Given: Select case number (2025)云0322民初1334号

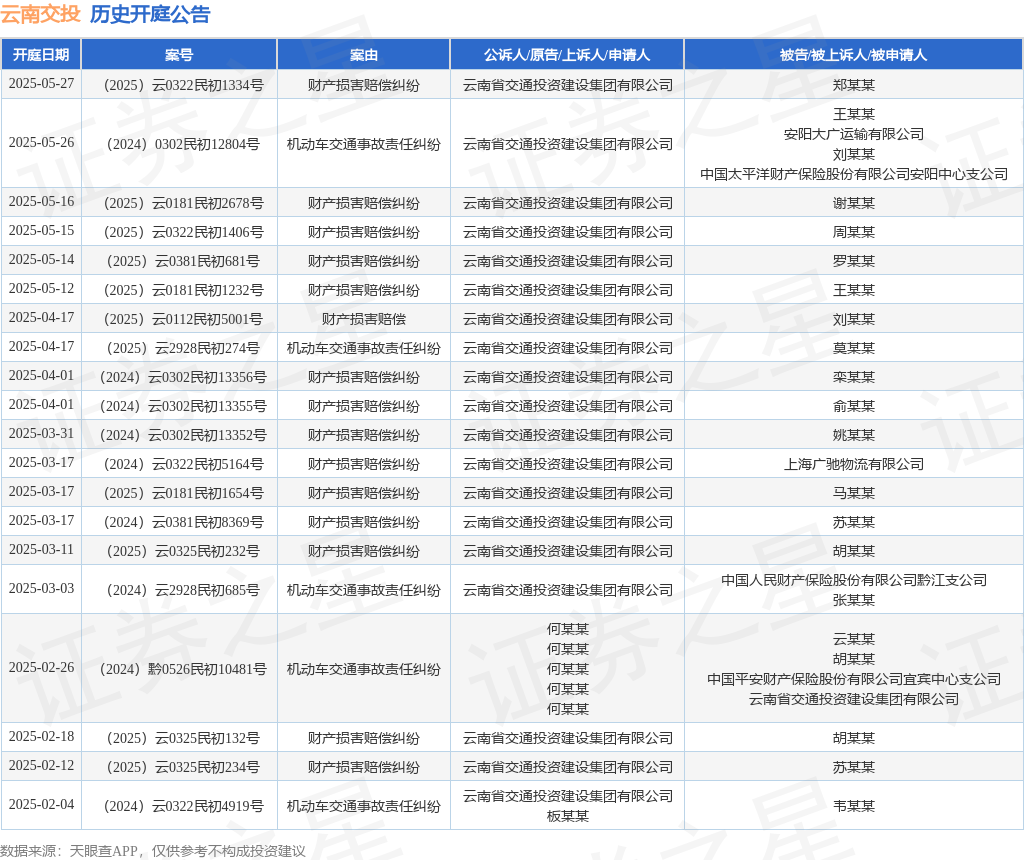Looking at the screenshot, I should click(183, 85).
